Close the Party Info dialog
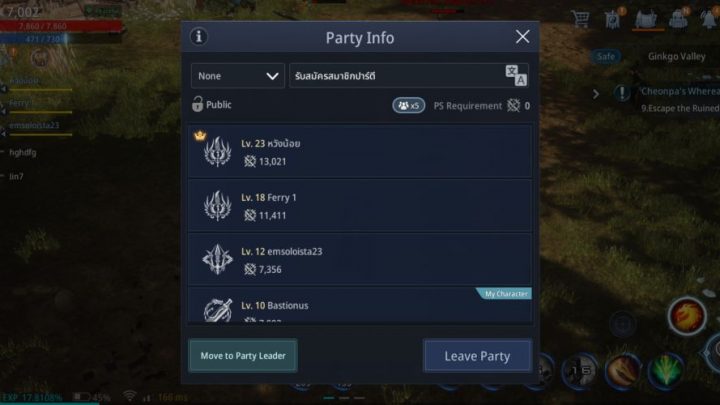720x405 pixels. [x=522, y=37]
